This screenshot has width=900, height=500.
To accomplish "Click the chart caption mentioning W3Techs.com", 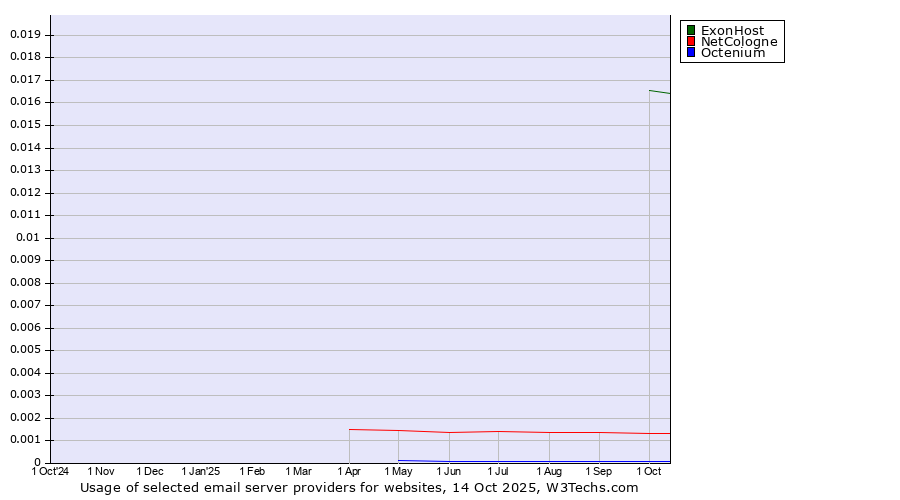I will tap(359, 488).
